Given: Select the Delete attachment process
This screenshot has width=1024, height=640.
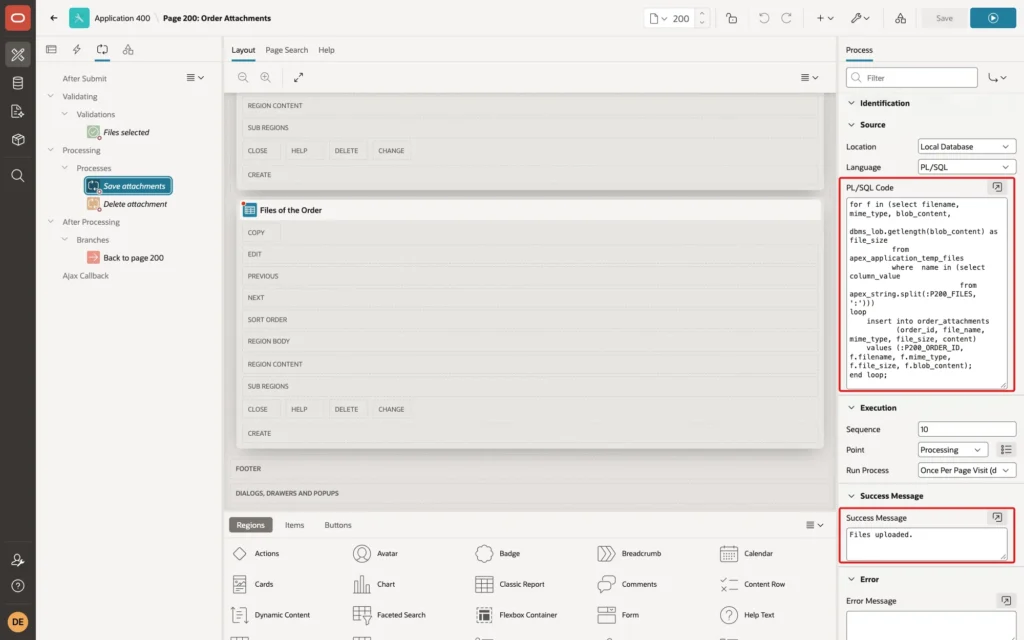Looking at the screenshot, I should pyautogui.click(x=128, y=204).
